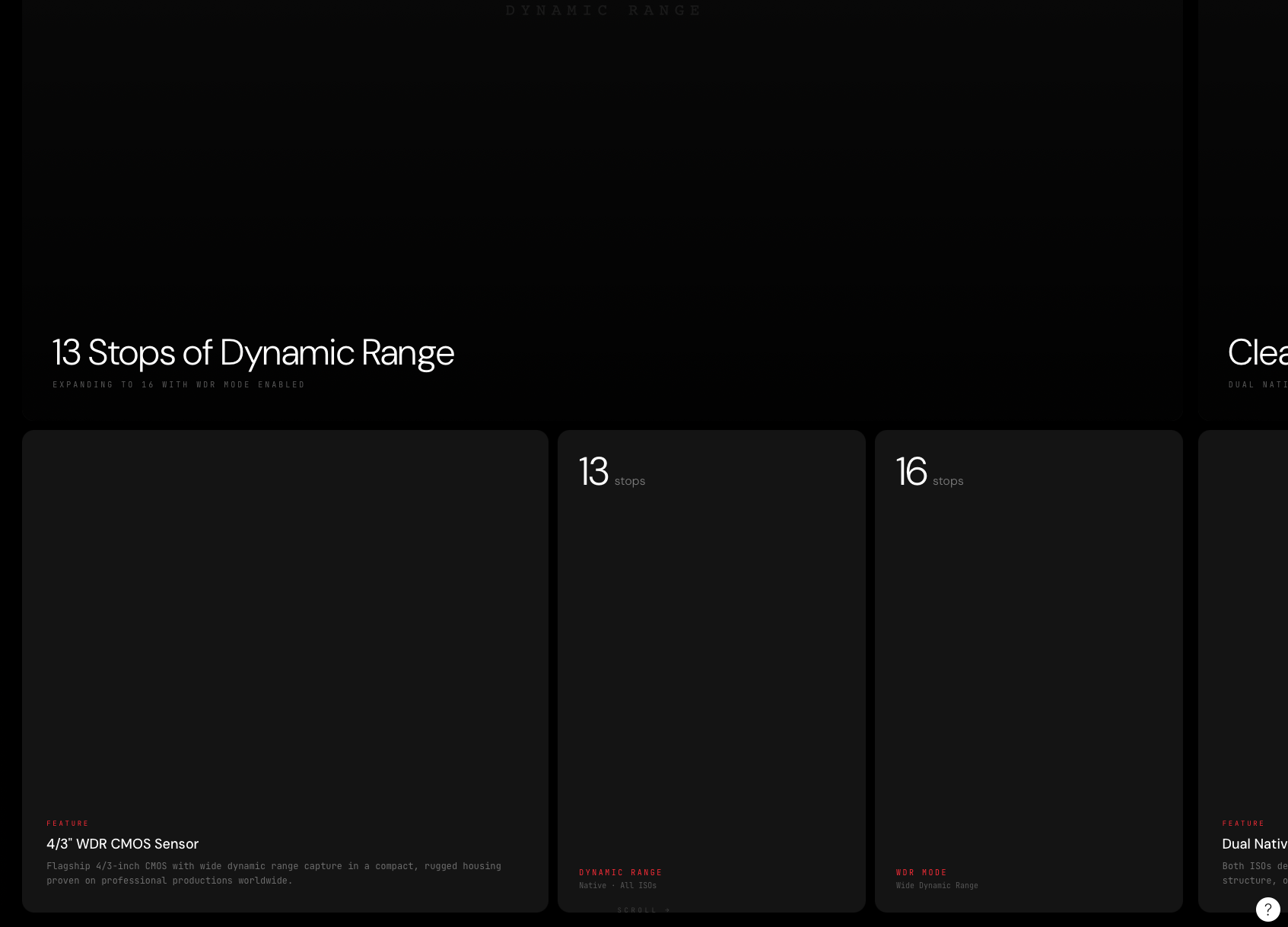The width and height of the screenshot is (1288, 927).
Task: Click the Flagship 4/3-inch CMOS description text
Action: 274,873
